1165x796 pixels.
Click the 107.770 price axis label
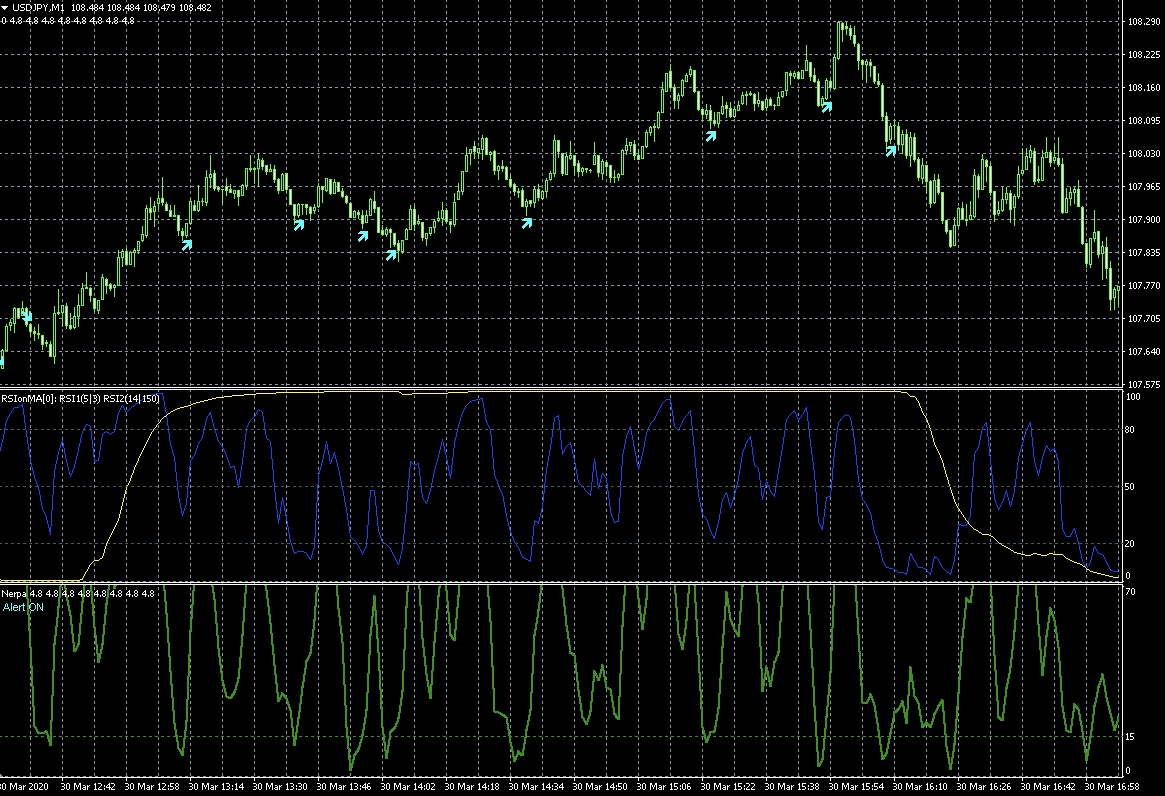tap(1143, 285)
